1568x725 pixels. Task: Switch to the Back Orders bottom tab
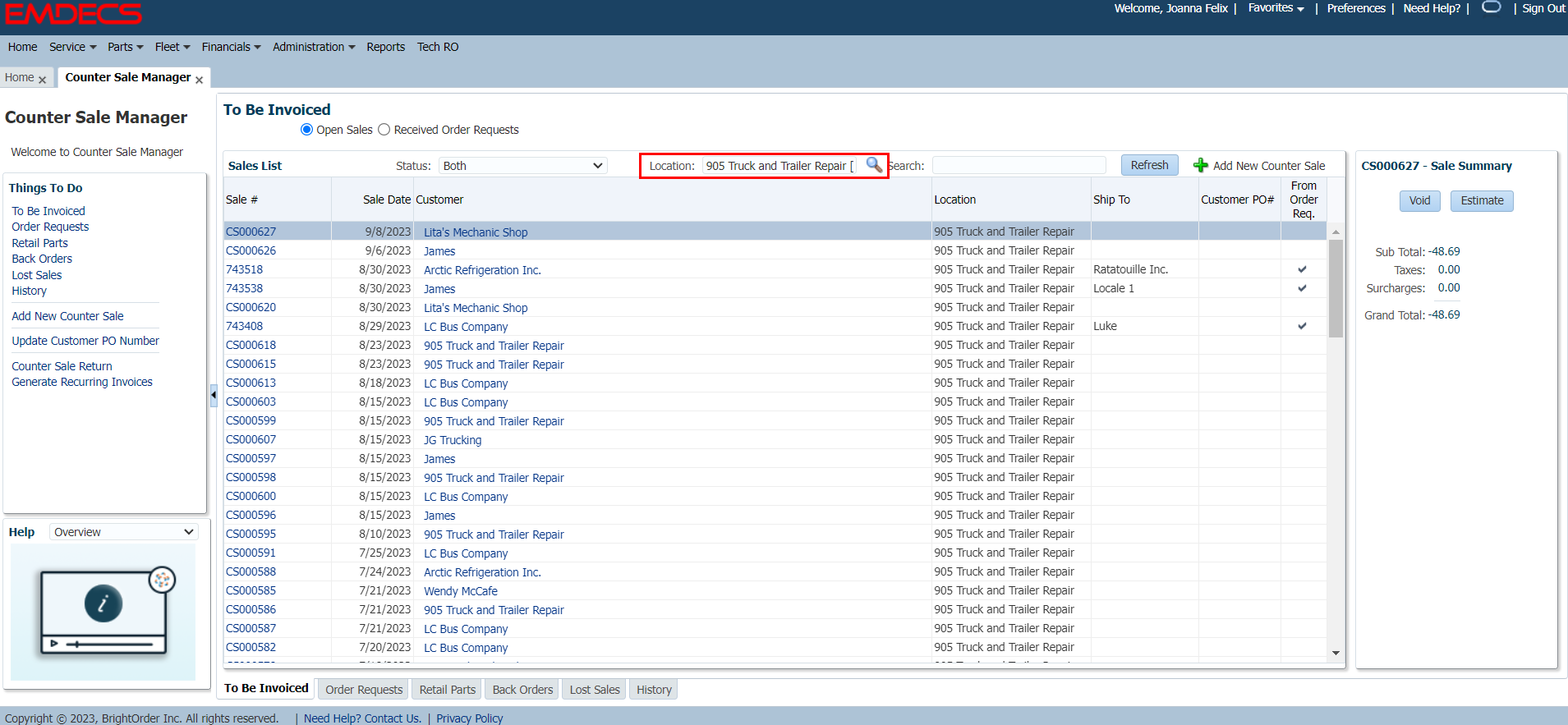[x=522, y=690]
